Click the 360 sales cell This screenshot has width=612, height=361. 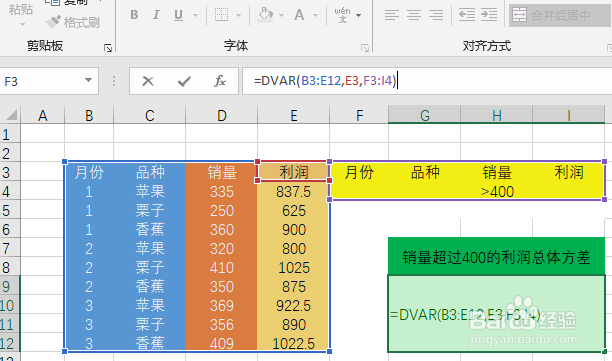click(x=222, y=229)
